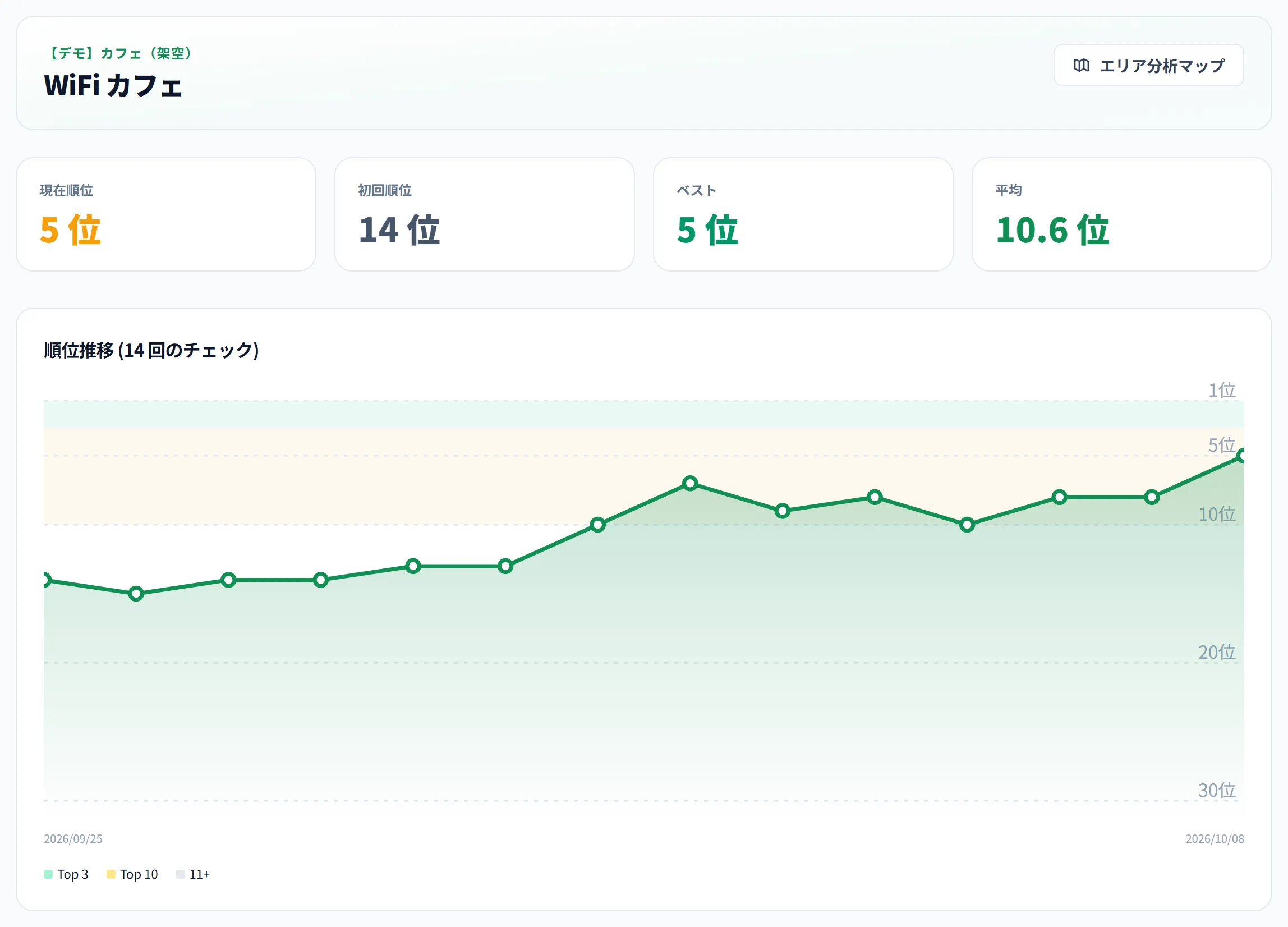Click the 2026/09/25 start date label
The height and width of the screenshot is (927, 1288).
pyautogui.click(x=73, y=838)
